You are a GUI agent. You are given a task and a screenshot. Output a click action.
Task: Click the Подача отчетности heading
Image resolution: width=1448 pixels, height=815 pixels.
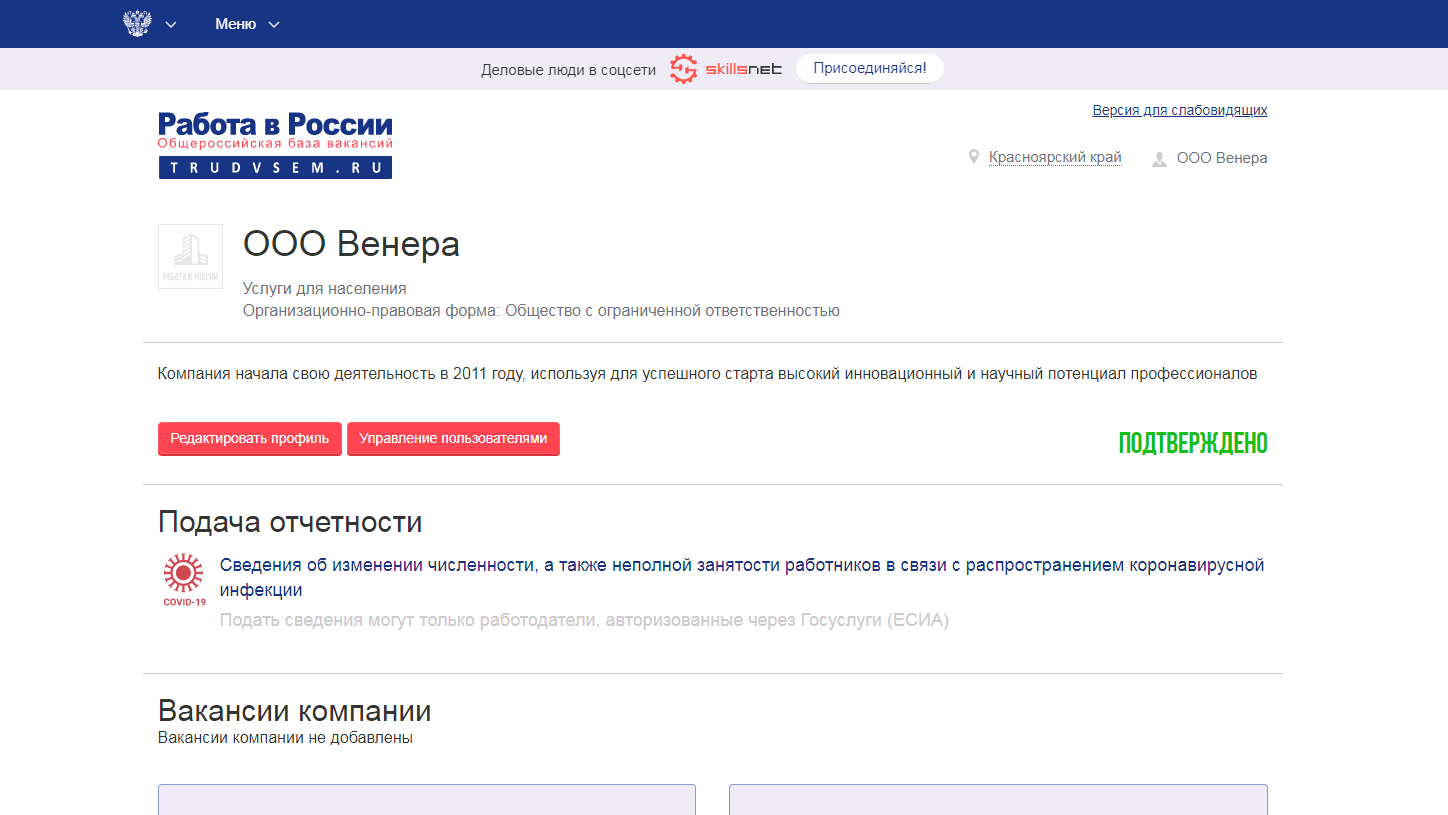pos(290,522)
